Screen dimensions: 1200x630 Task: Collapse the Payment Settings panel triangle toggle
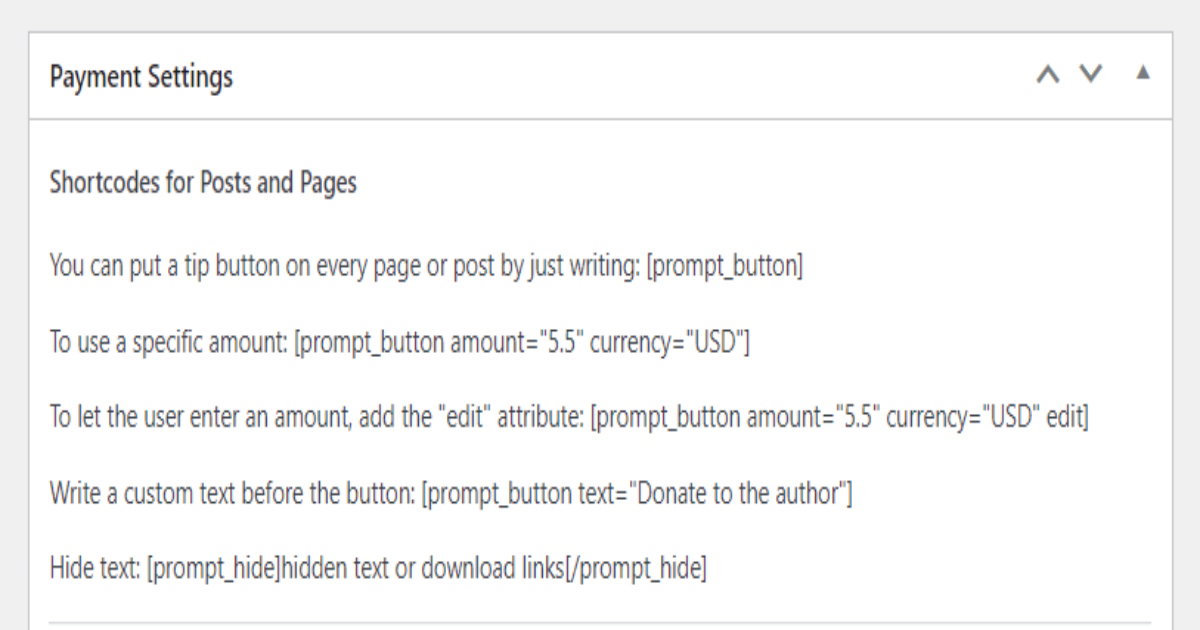[x=1143, y=73]
